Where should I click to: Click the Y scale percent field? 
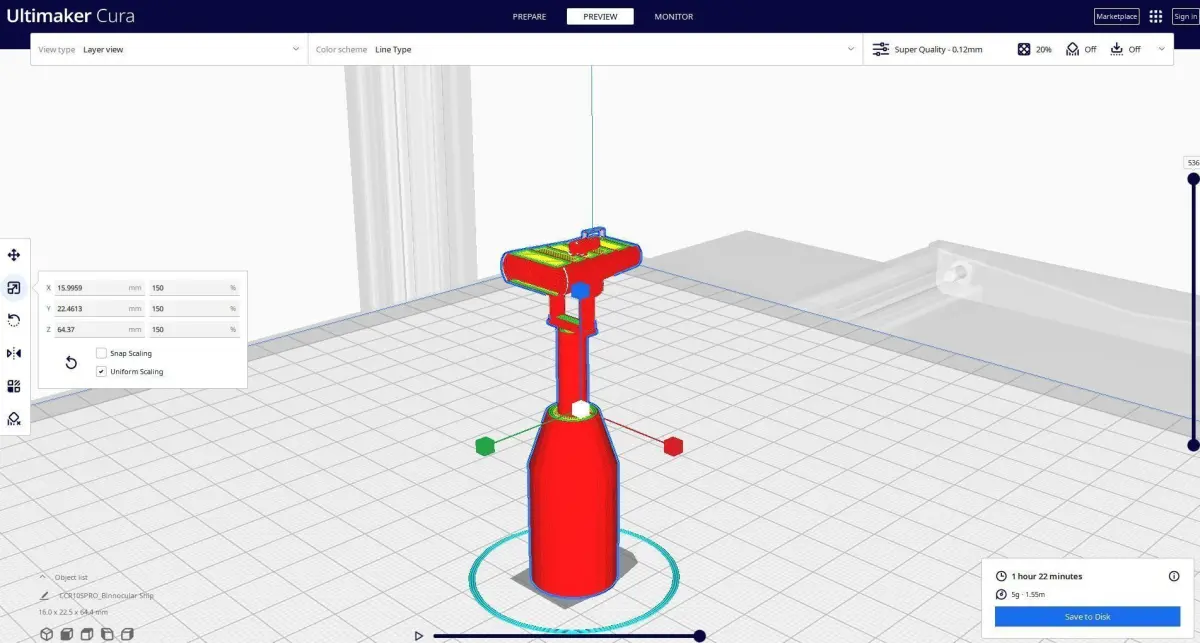(194, 309)
